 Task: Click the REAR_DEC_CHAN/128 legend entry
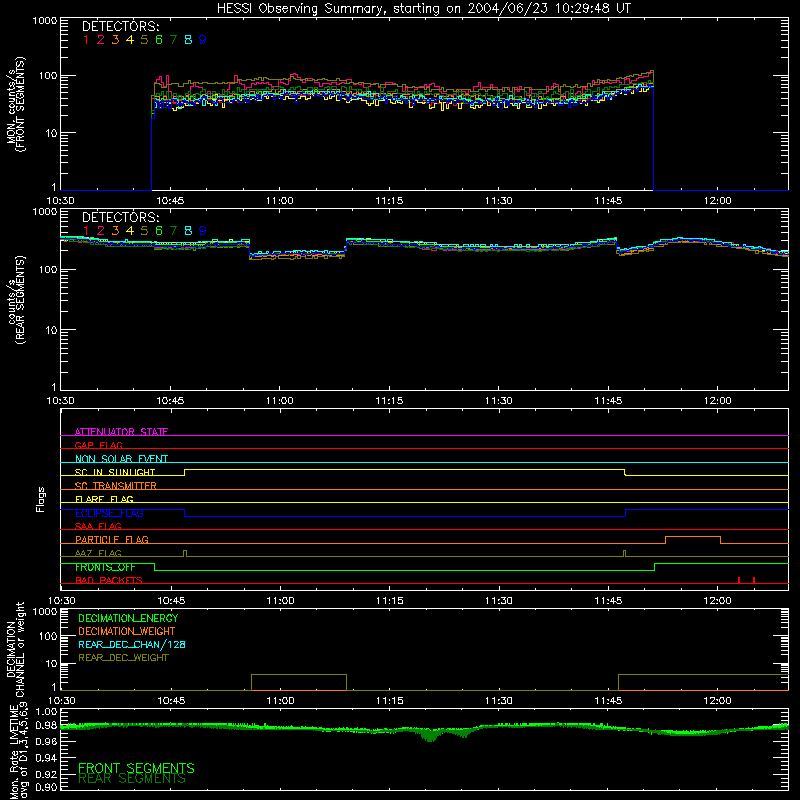132,644
